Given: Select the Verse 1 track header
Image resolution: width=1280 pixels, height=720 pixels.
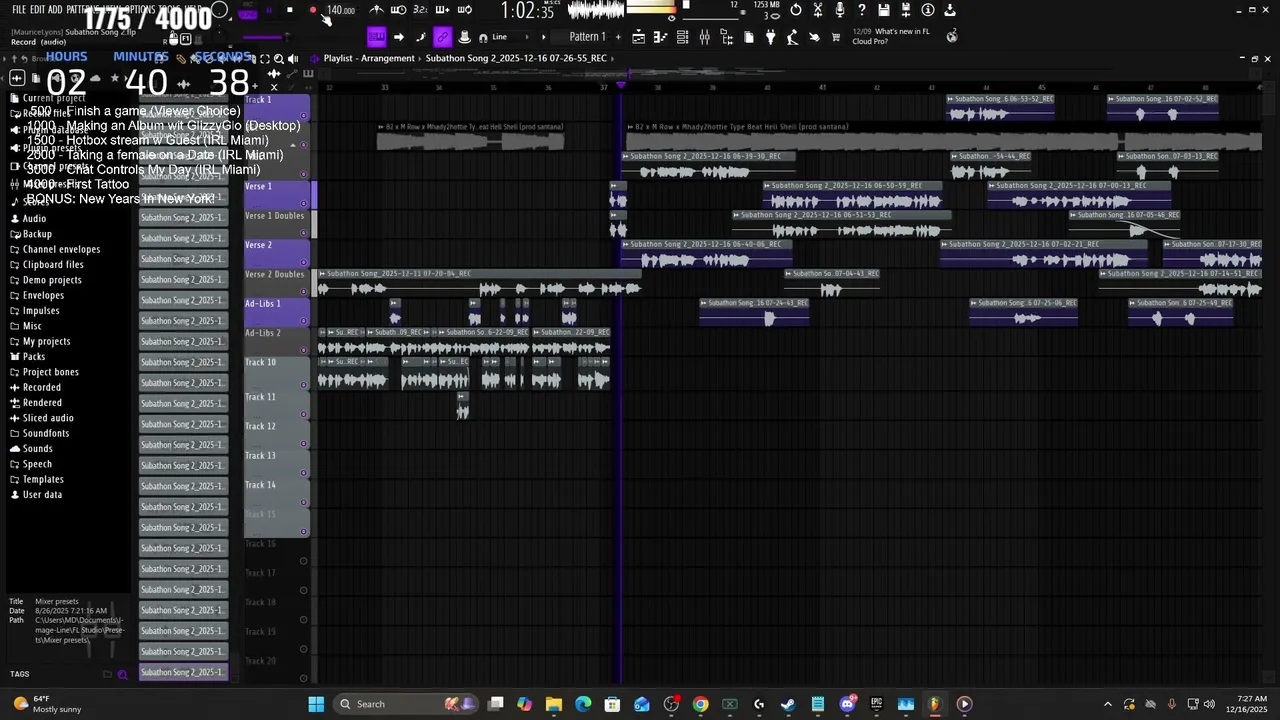Looking at the screenshot, I should click(x=276, y=195).
